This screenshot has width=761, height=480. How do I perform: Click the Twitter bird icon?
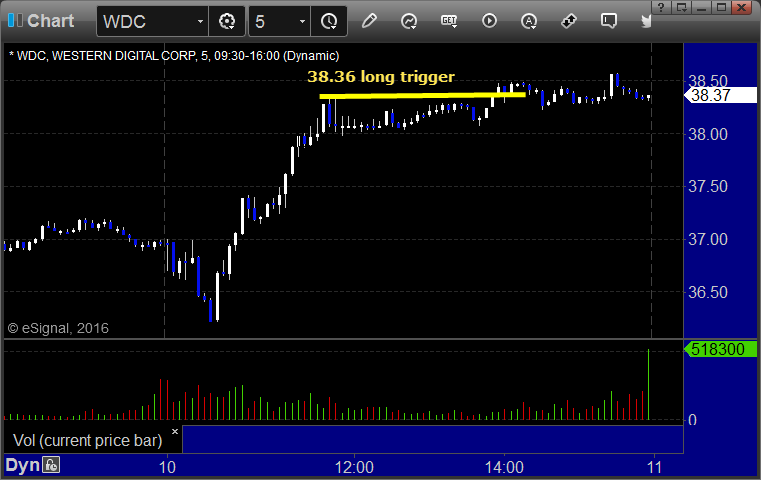tap(646, 21)
